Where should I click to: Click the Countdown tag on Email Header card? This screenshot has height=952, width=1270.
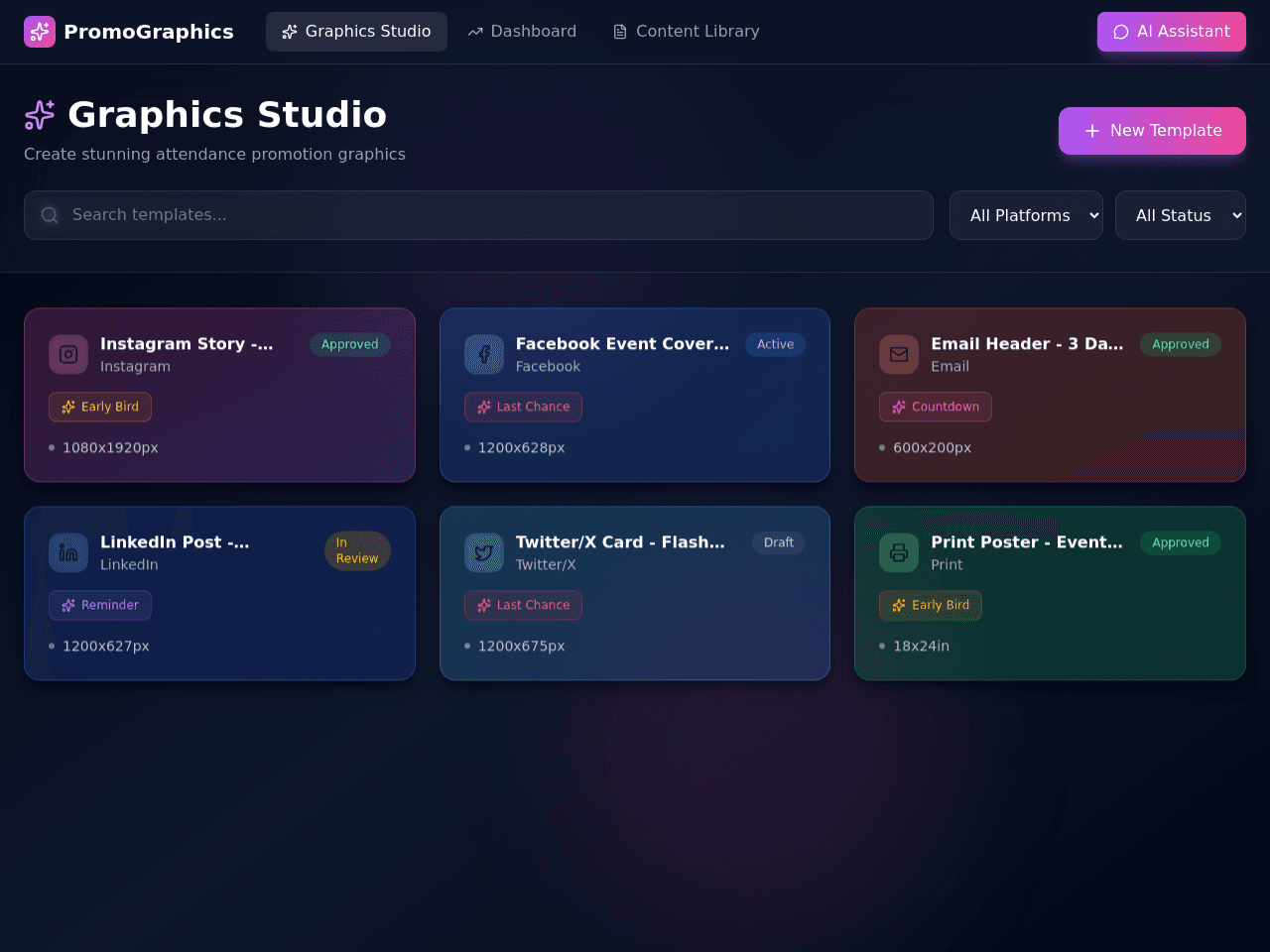coord(936,407)
